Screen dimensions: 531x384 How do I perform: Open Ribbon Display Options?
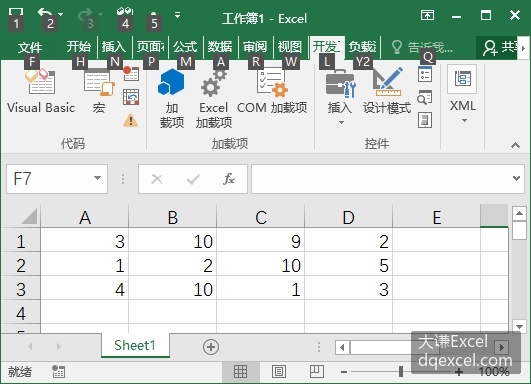coord(427,15)
